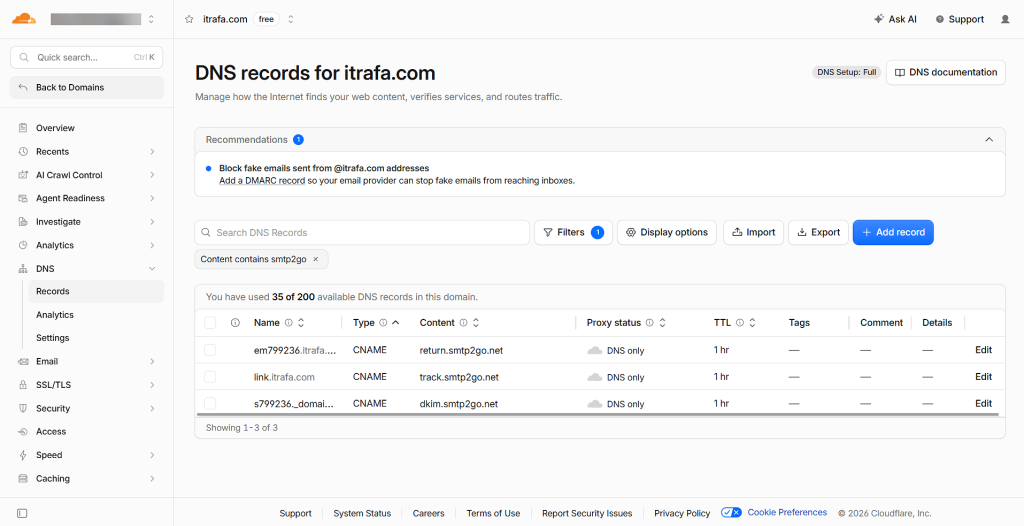Open the account switcher dropdown
The width and height of the screenshot is (1024, 526).
[x=152, y=20]
